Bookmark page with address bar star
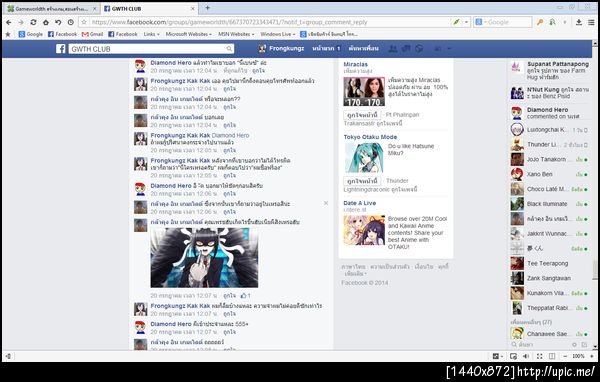 click(x=84, y=22)
